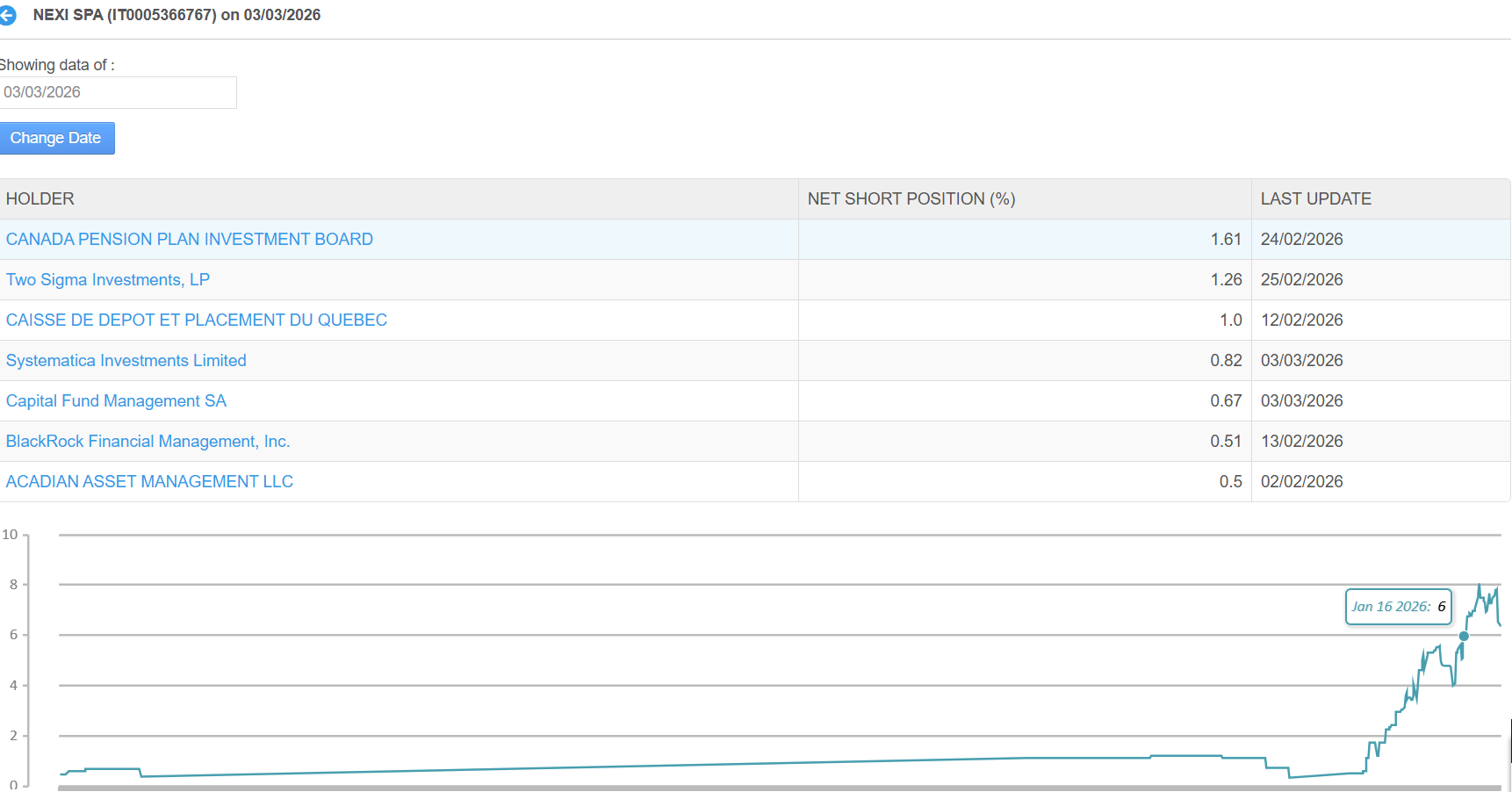Screen dimensions: 1512x792
Task: Click the 24/02/2026 last update cell
Action: point(1301,240)
